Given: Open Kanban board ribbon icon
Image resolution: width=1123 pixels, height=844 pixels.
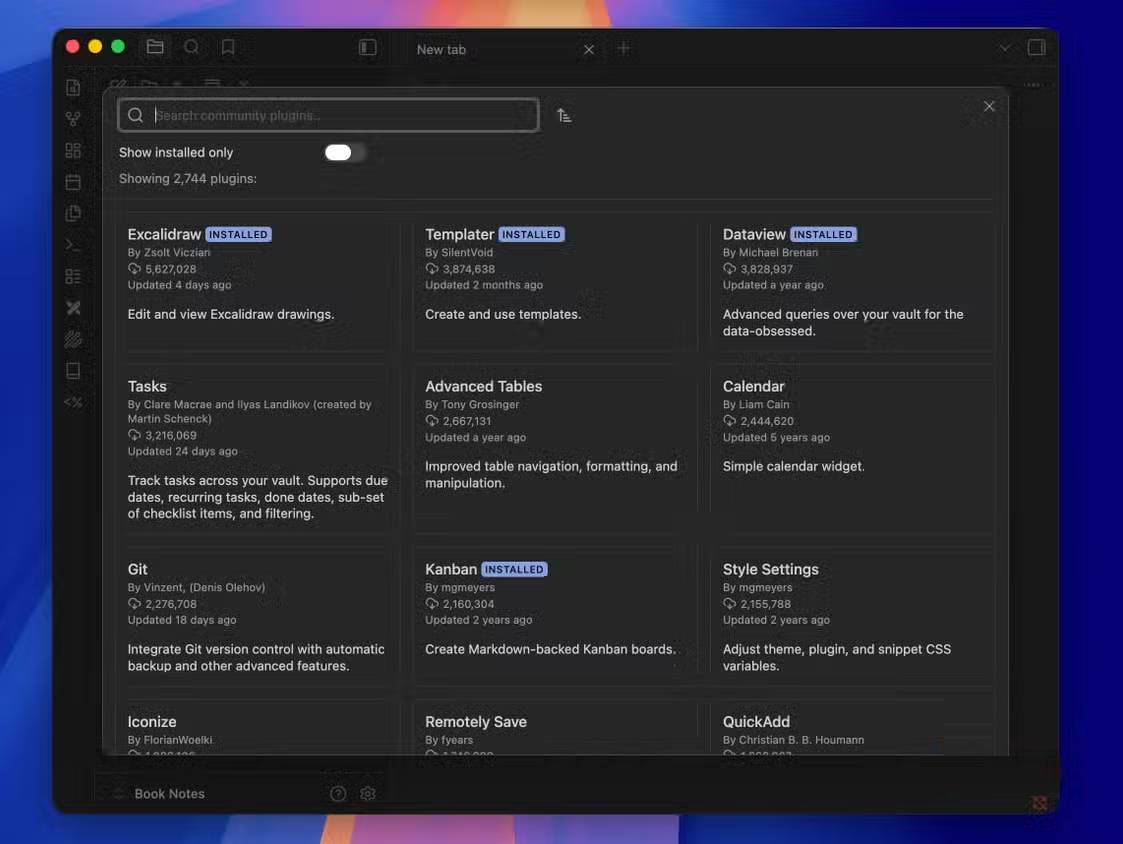Looking at the screenshot, I should (x=73, y=277).
